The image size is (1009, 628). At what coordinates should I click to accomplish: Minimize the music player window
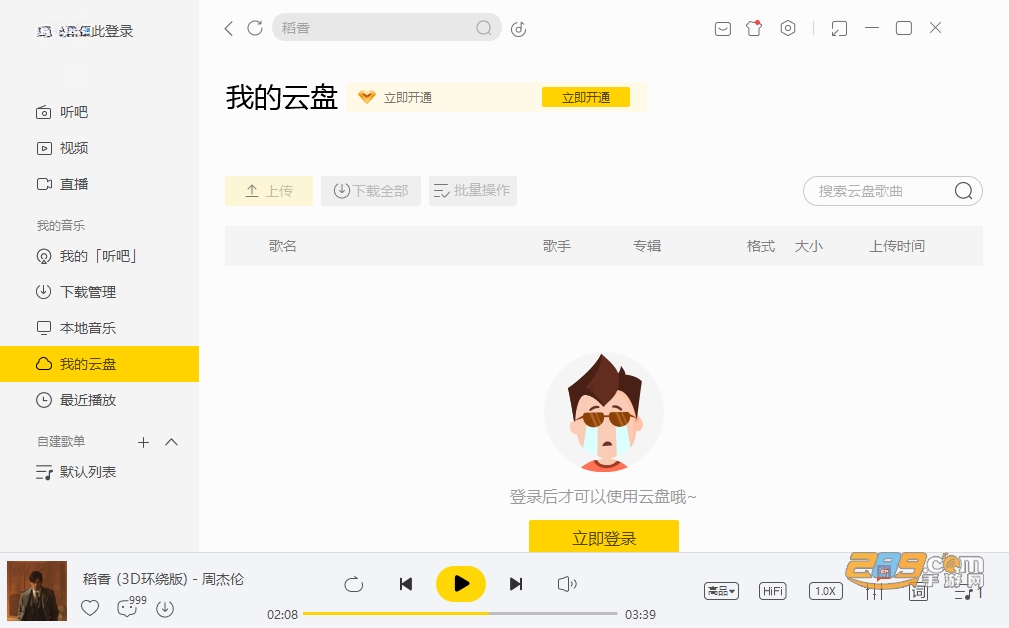[x=872, y=28]
